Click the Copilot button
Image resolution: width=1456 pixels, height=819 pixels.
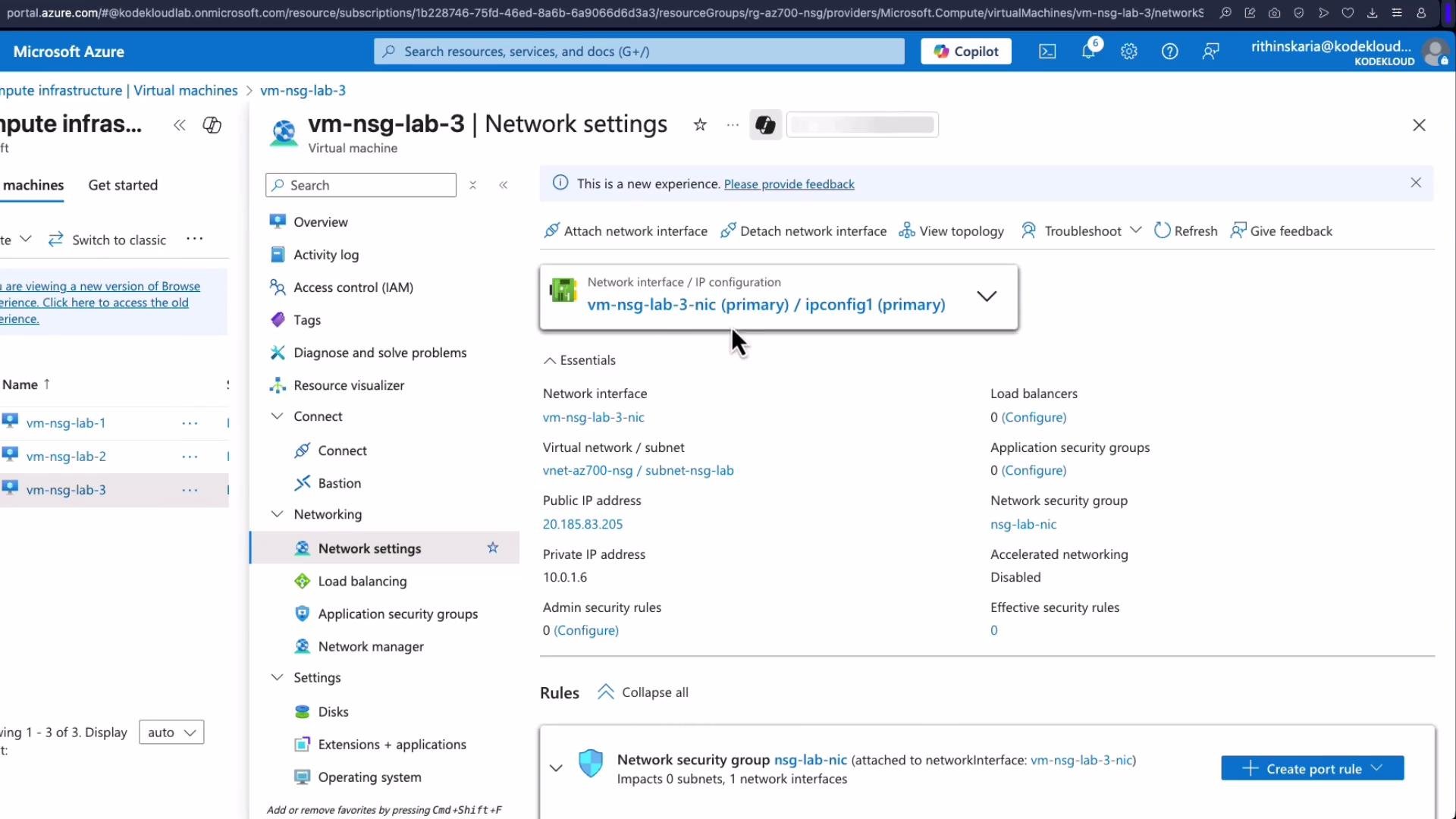click(966, 52)
